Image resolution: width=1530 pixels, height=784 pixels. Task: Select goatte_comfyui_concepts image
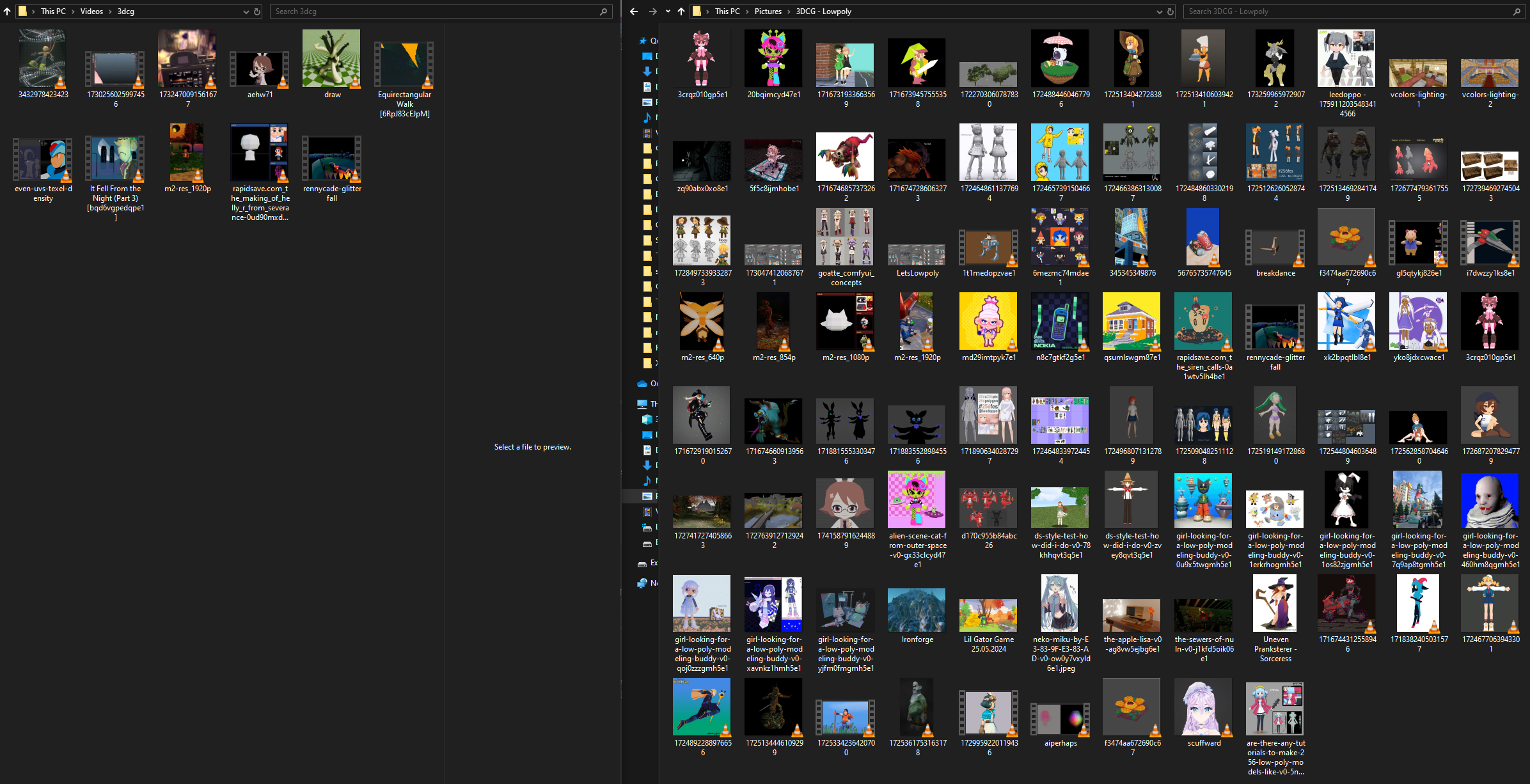pos(846,247)
